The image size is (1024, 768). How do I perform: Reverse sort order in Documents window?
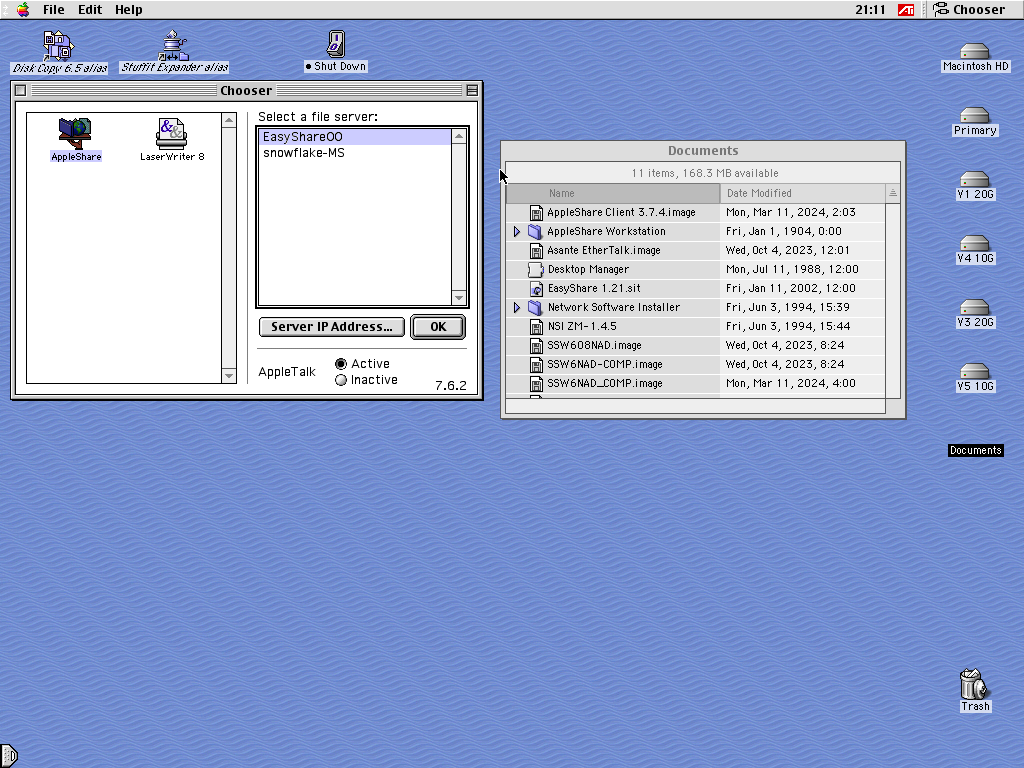(893, 193)
